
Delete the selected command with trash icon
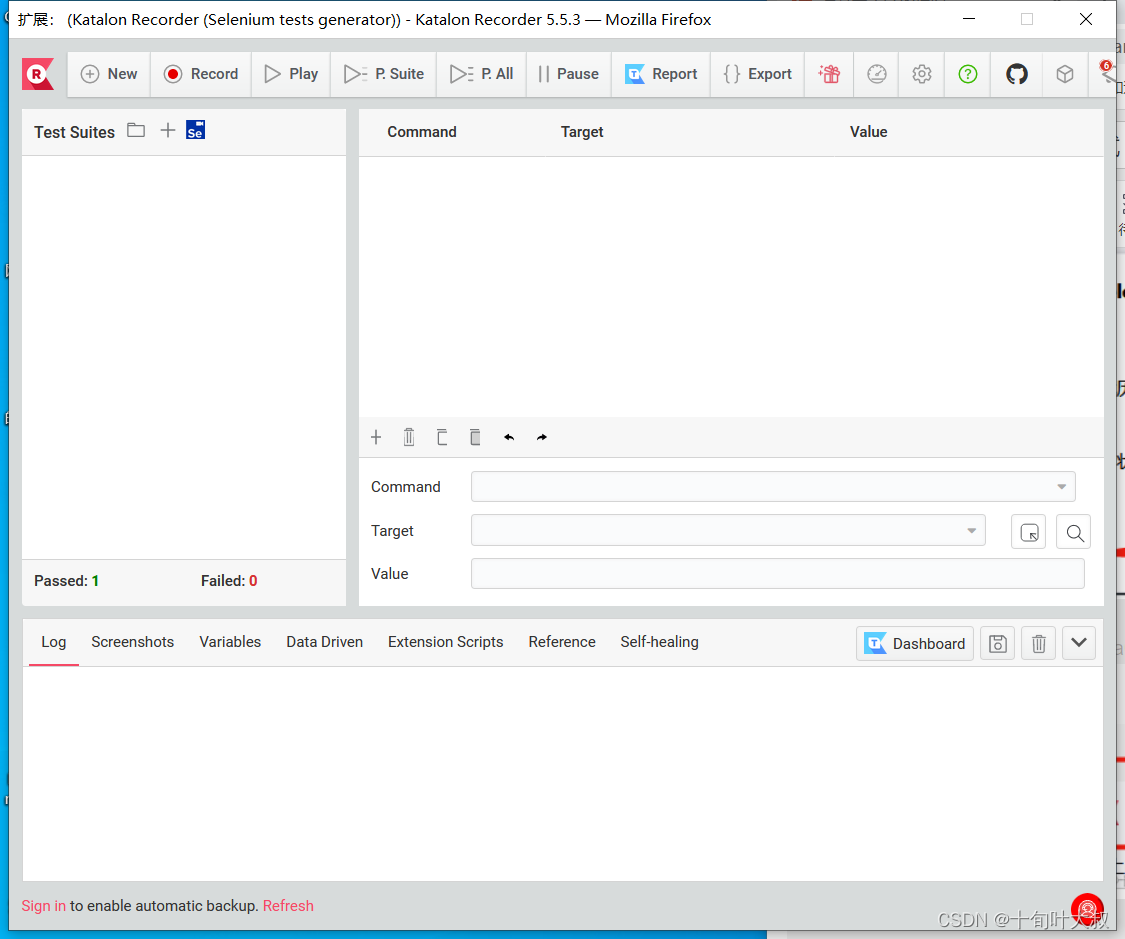click(409, 438)
